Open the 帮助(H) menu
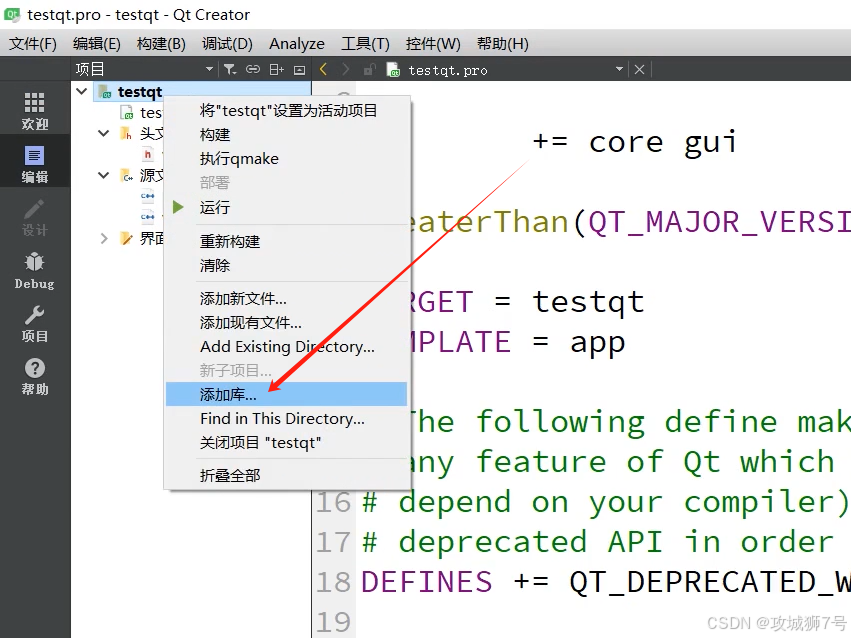The image size is (851, 638). (x=503, y=43)
